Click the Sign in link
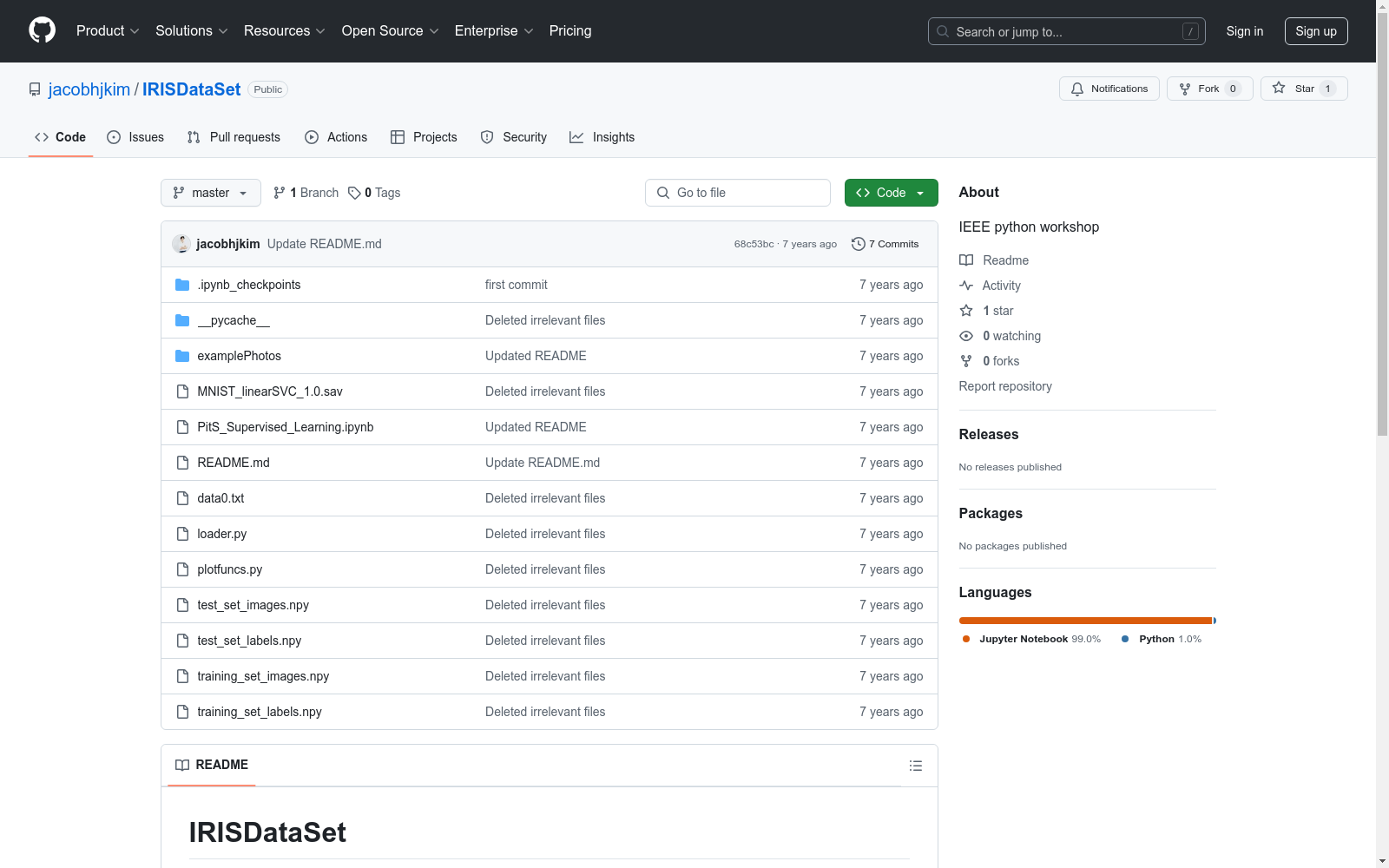Screen dimensions: 1389x868 coord(1245,31)
